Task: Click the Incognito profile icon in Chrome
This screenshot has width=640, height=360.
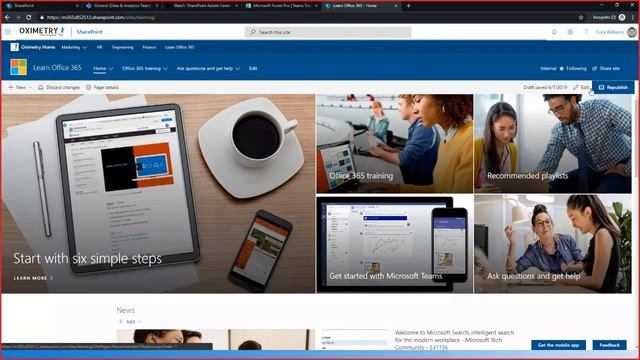Action: (622, 17)
